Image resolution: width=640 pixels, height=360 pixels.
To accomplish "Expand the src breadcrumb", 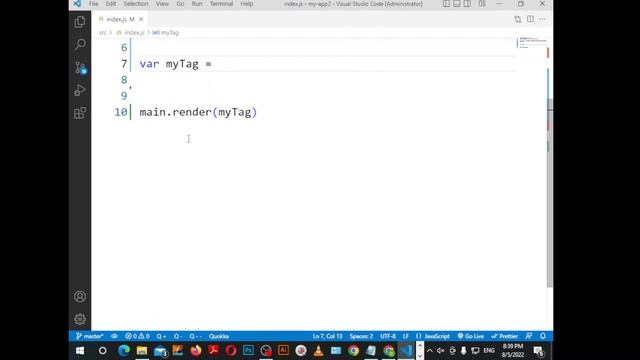I will click(102, 33).
